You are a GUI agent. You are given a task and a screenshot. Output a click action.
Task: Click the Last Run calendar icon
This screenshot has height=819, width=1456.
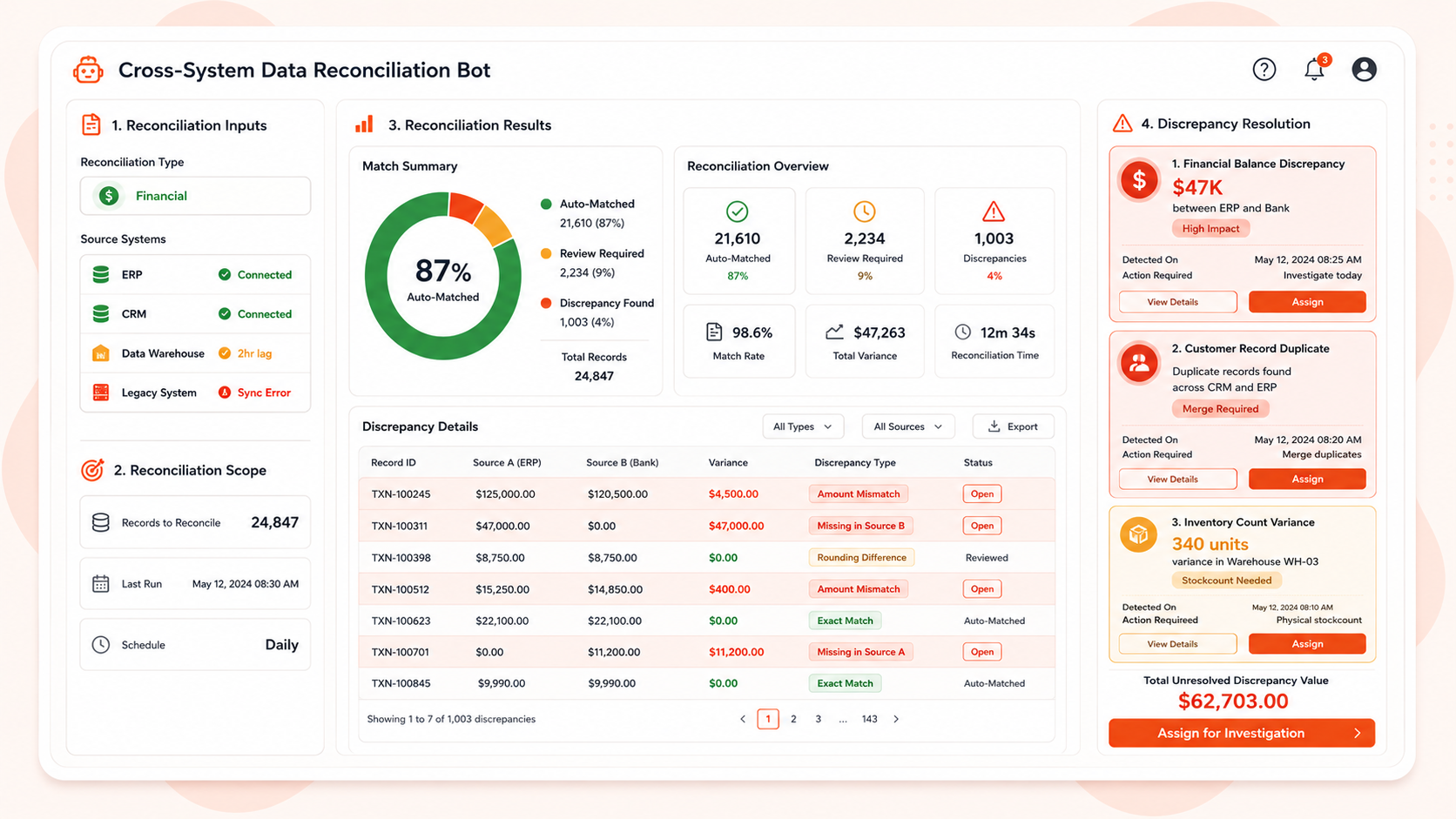point(101,584)
